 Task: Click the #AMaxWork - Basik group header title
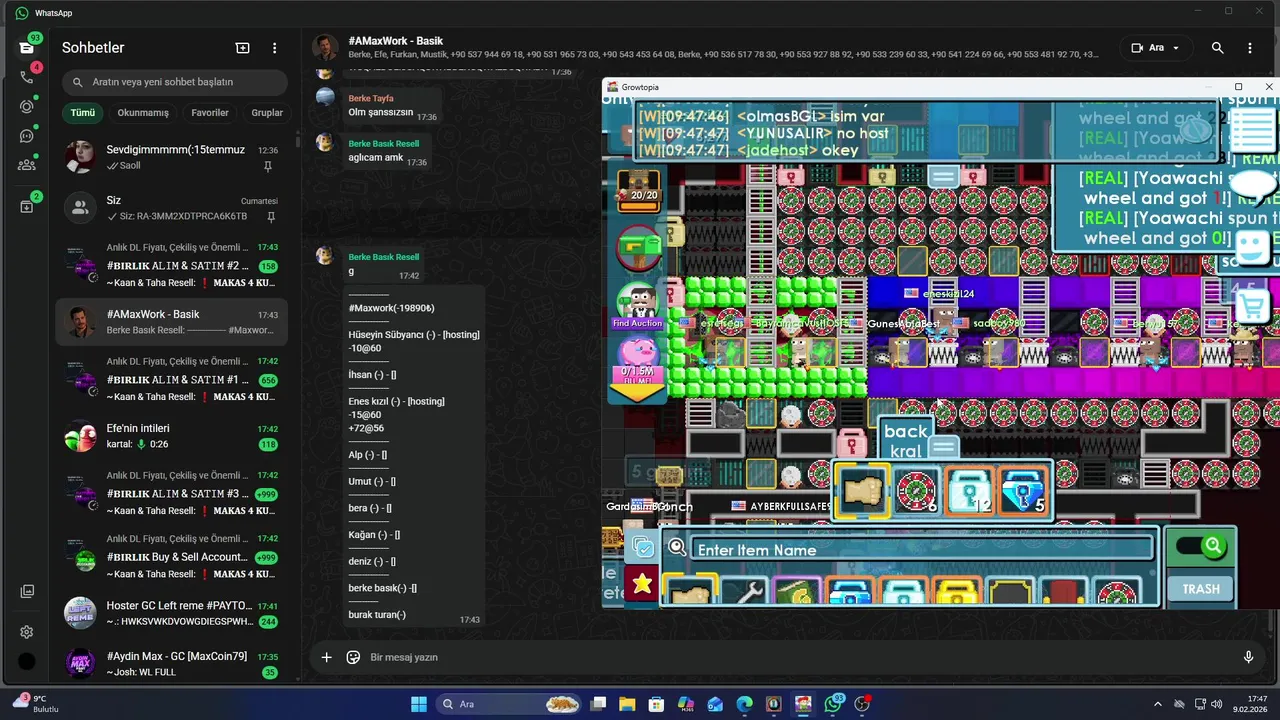[x=396, y=41]
